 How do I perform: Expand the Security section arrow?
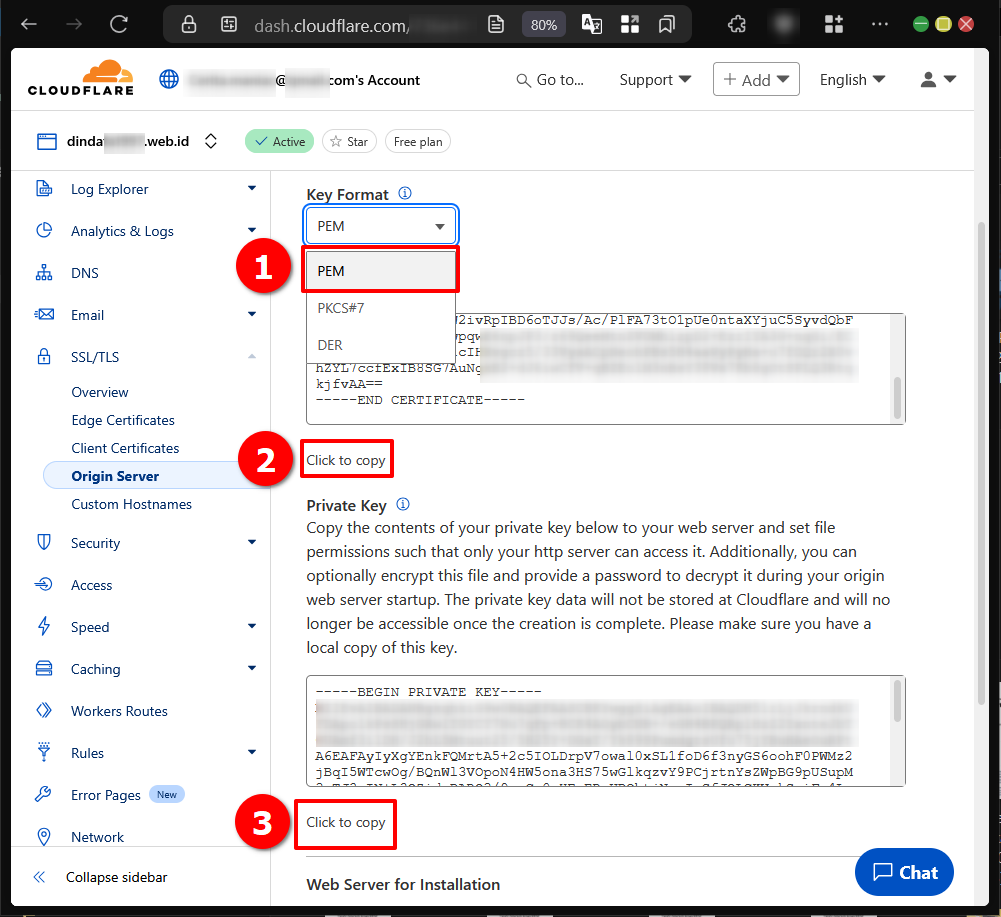[252, 542]
